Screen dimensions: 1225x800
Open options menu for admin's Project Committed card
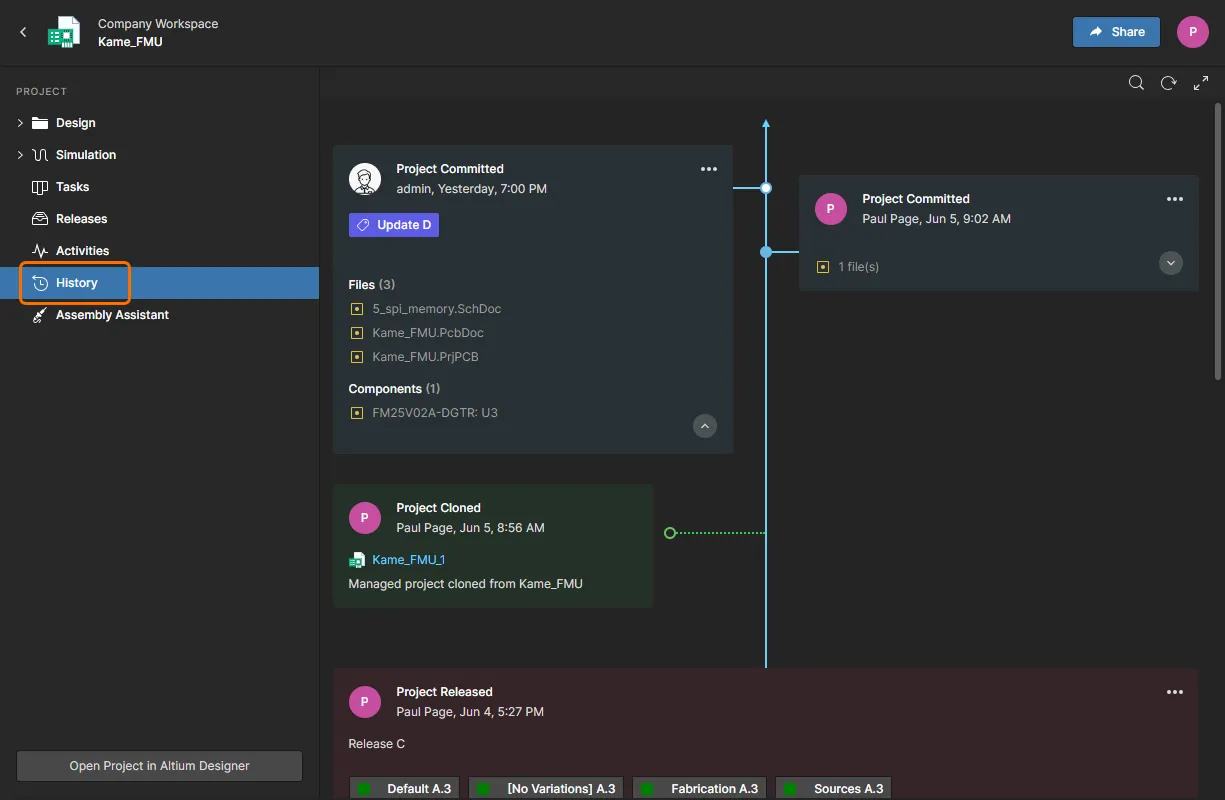(709, 169)
